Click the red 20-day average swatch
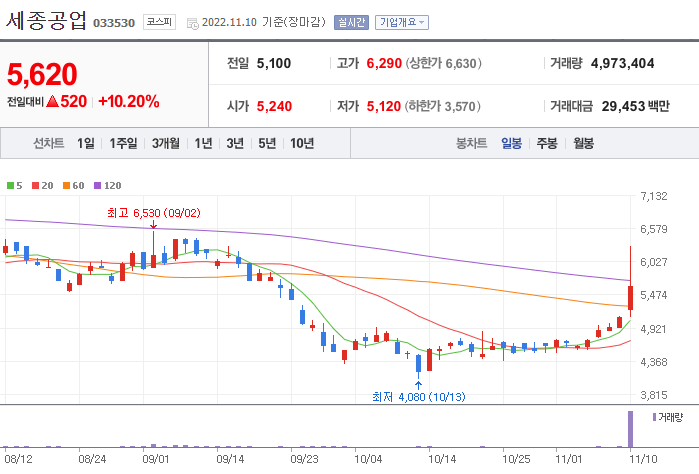Viewport: 699px width, 474px height. click(x=36, y=185)
